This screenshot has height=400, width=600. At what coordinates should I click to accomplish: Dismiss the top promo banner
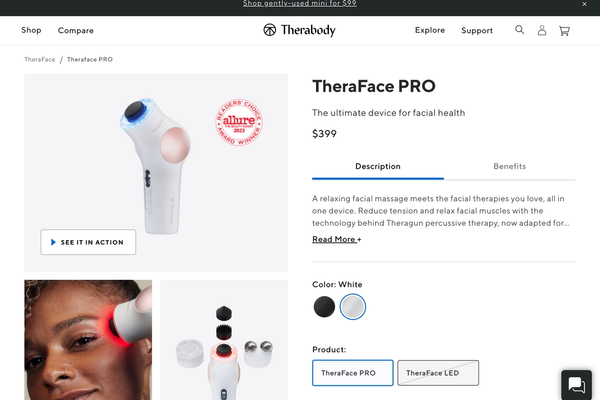(584, 4)
